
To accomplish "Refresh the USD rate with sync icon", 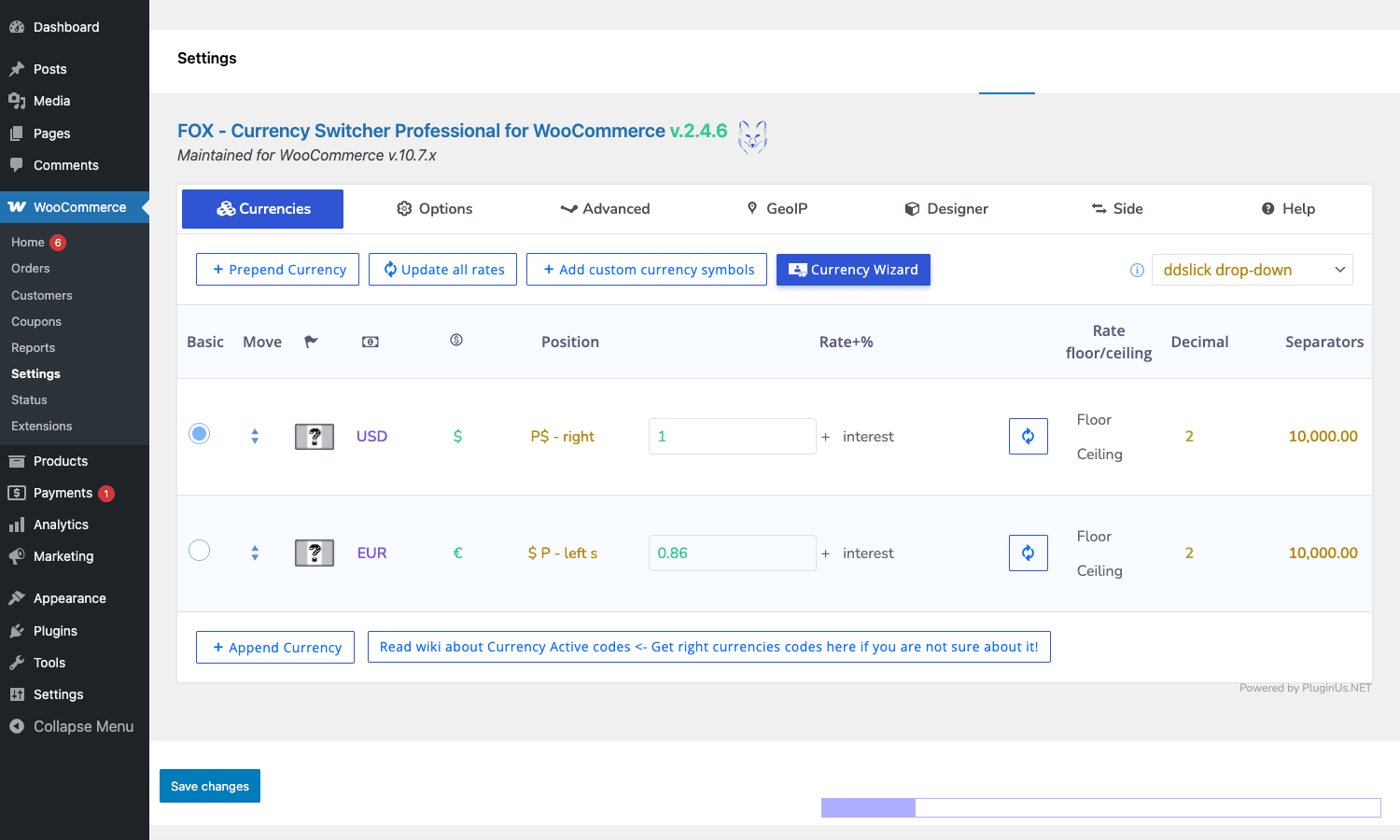I will click(1029, 436).
